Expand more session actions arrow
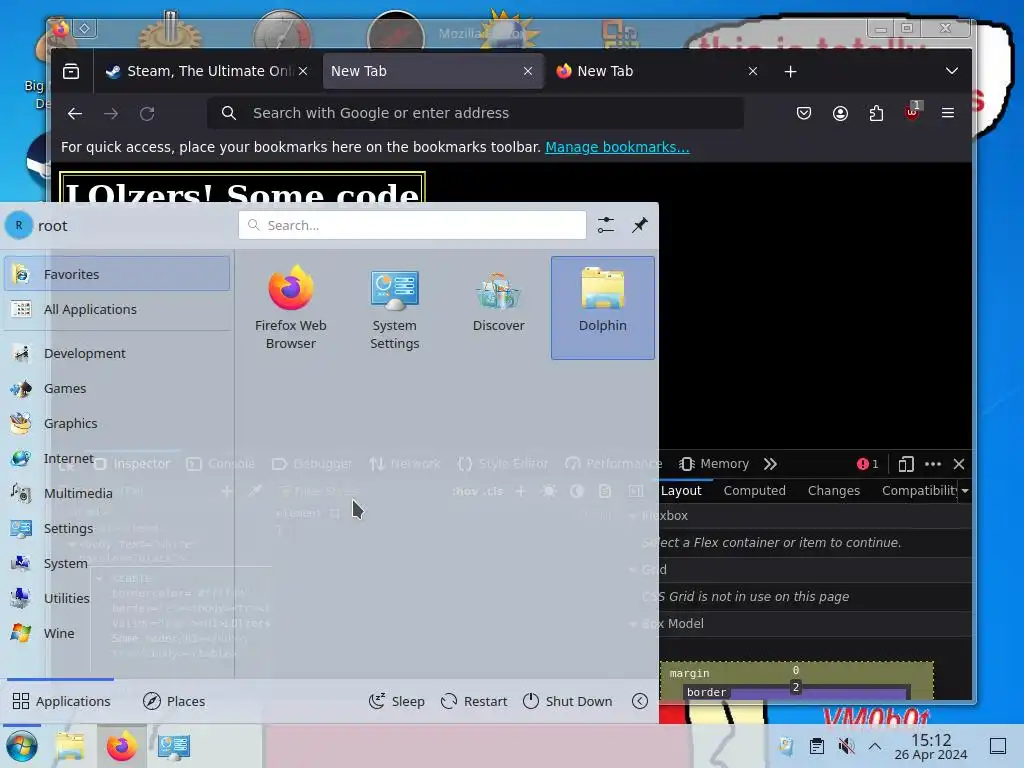The image size is (1024, 768). (640, 701)
